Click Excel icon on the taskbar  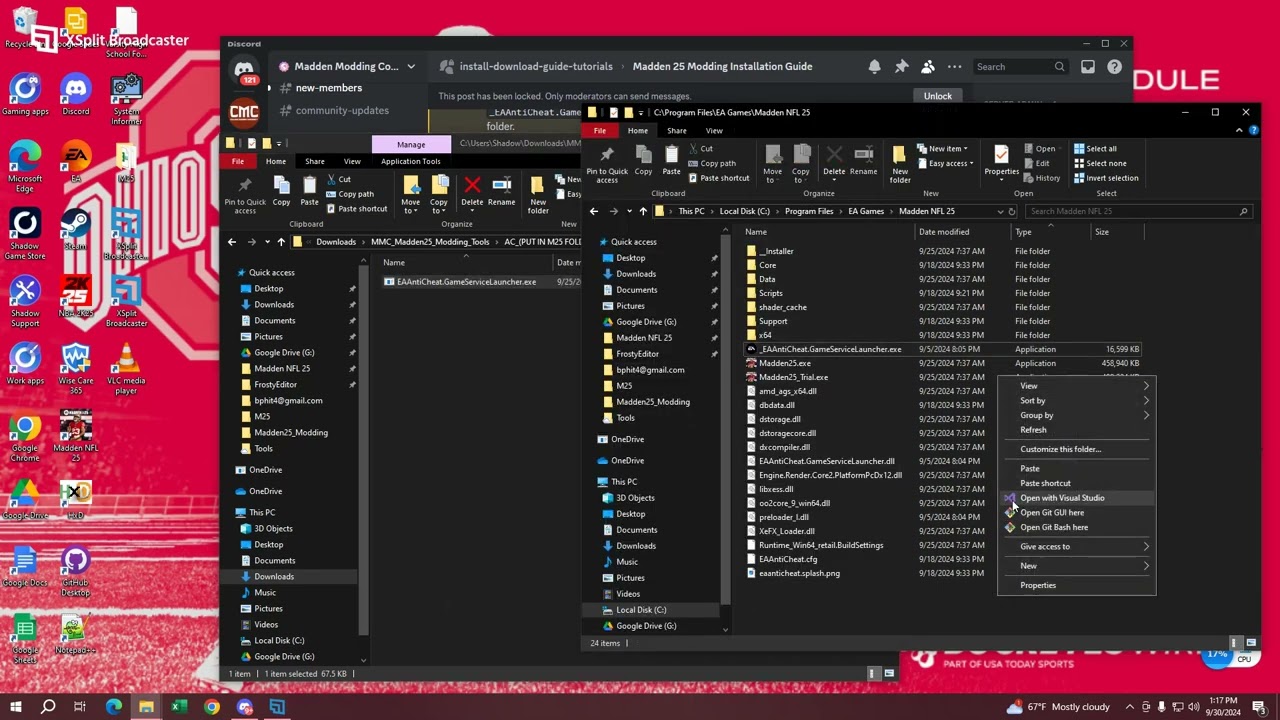click(x=179, y=707)
